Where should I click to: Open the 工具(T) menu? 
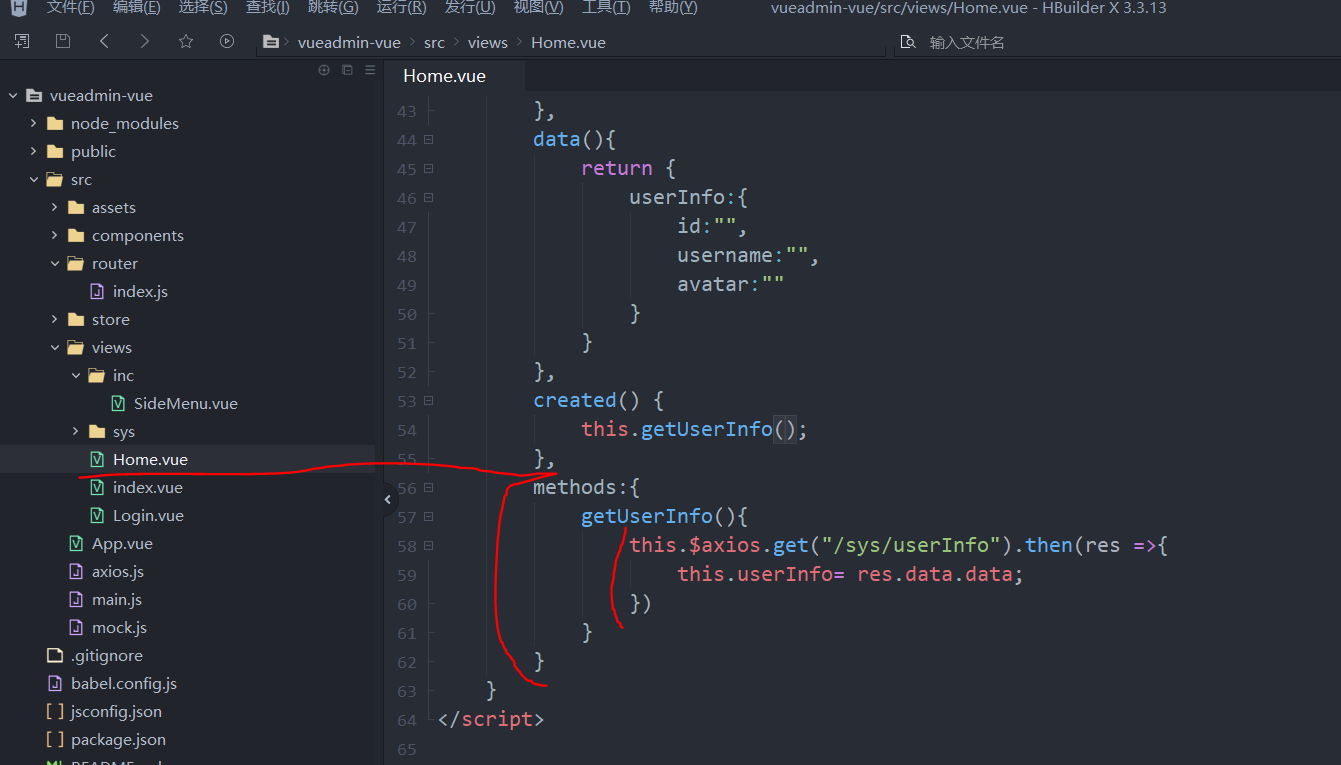(606, 8)
